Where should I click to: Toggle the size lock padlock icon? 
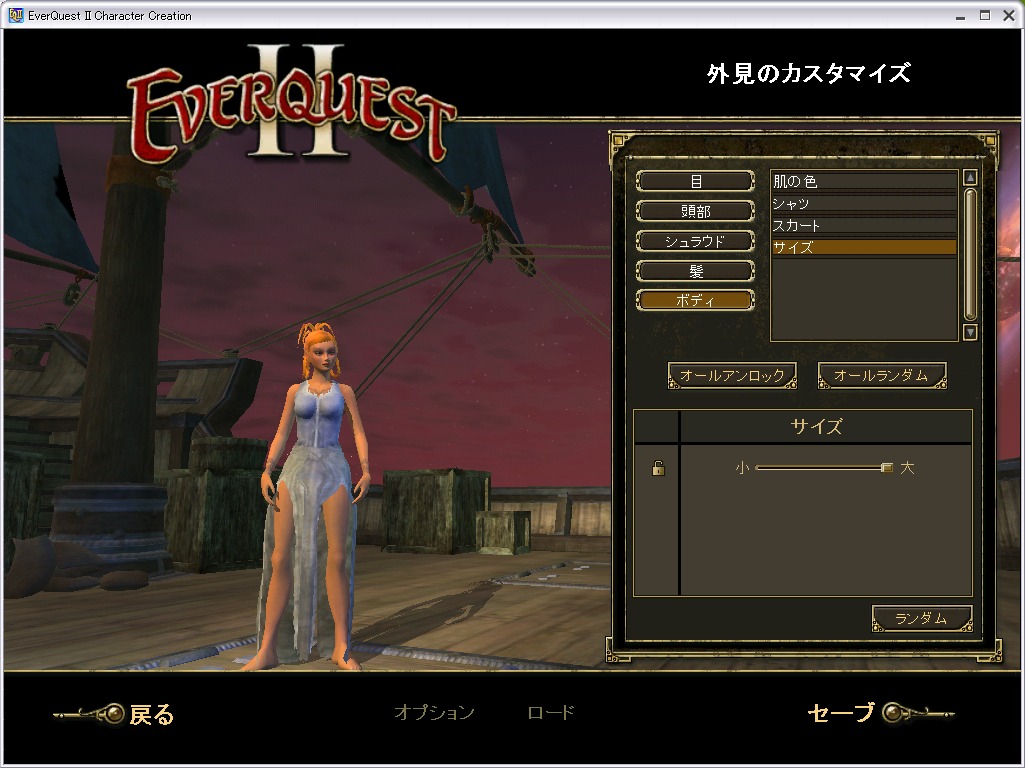pos(658,468)
